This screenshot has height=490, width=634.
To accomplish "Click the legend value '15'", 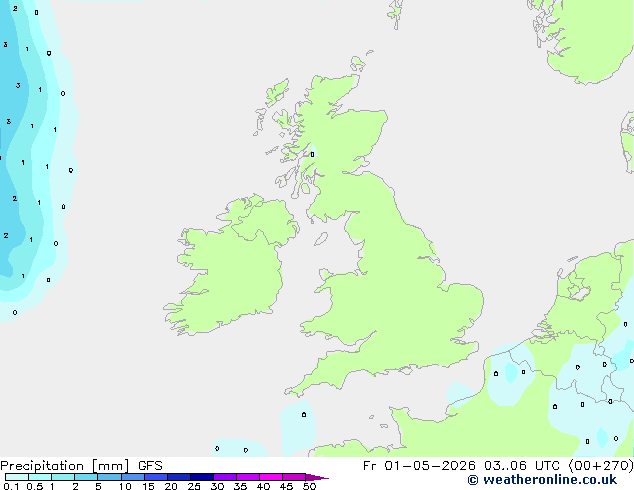I will pyautogui.click(x=148, y=486).
